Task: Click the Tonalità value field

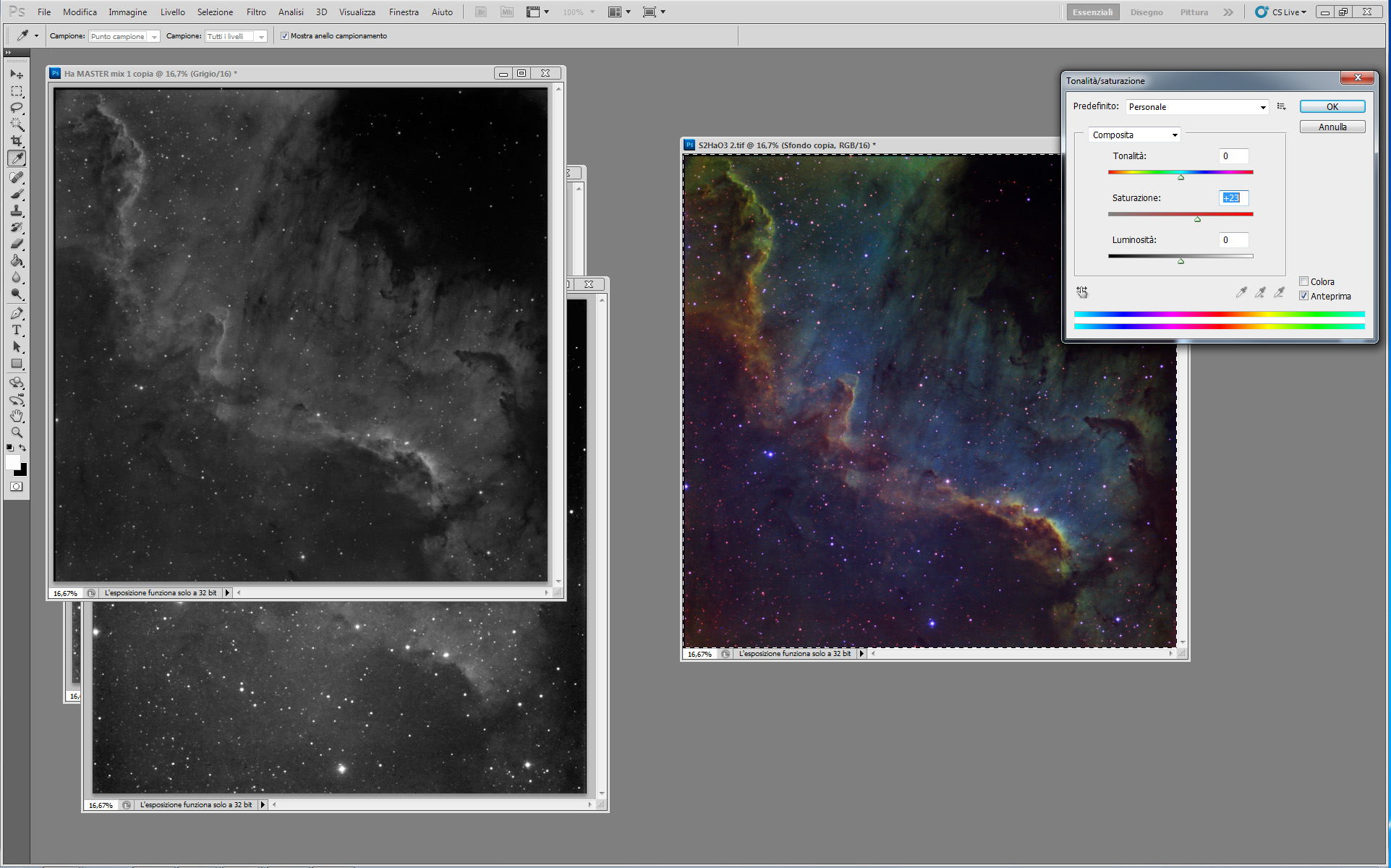Action: click(1234, 156)
